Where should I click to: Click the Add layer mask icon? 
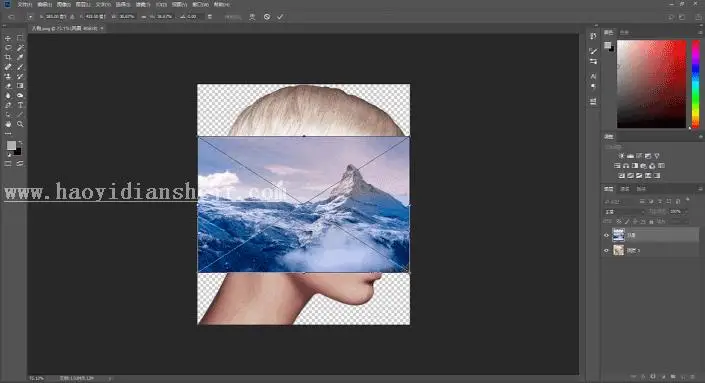[653, 376]
